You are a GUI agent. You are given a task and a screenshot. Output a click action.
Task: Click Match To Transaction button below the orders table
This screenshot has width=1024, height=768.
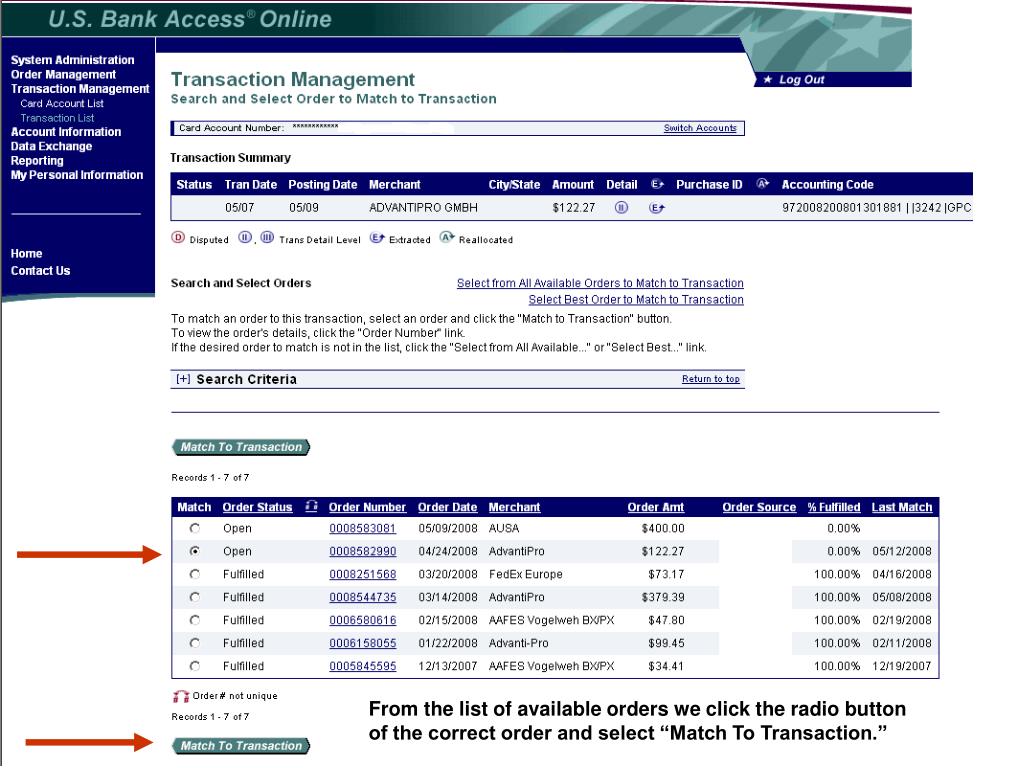(x=241, y=745)
